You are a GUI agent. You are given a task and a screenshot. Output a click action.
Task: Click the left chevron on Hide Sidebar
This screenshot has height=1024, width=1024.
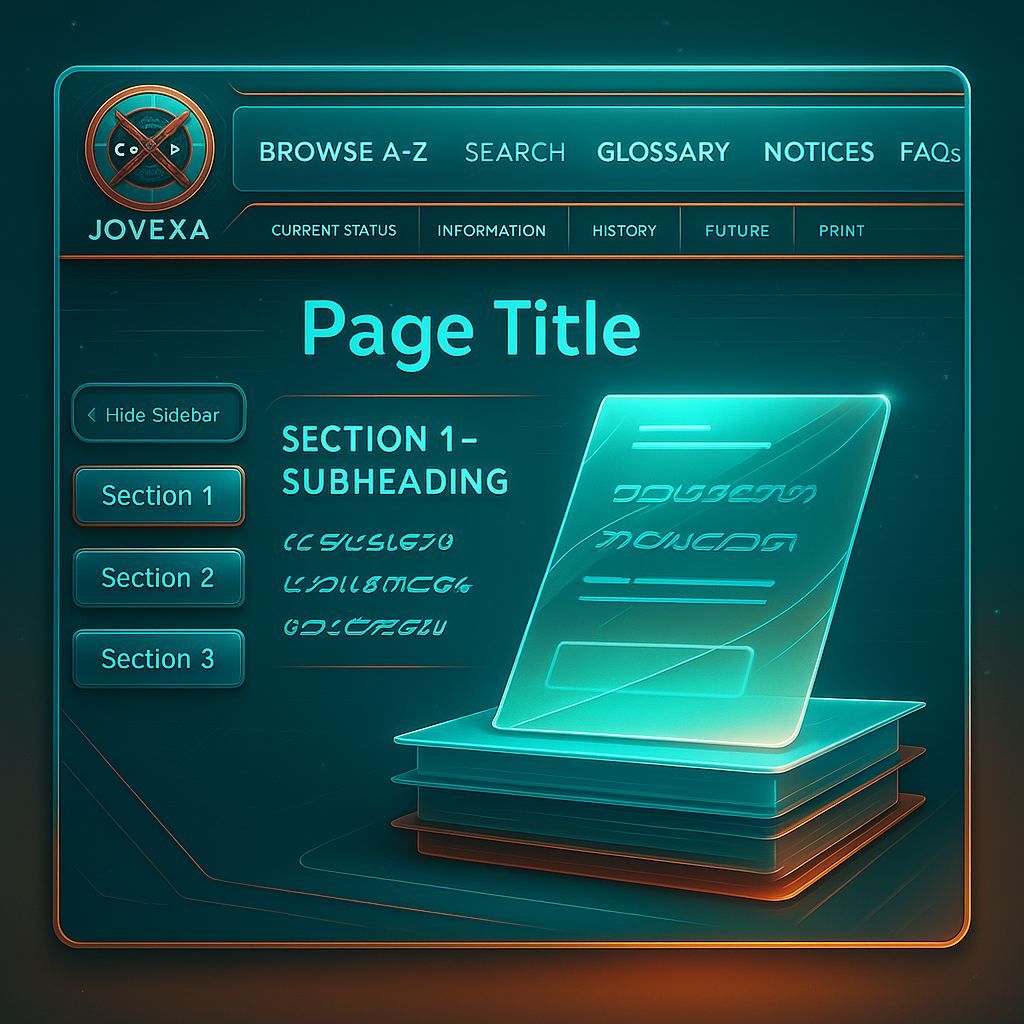[x=92, y=415]
